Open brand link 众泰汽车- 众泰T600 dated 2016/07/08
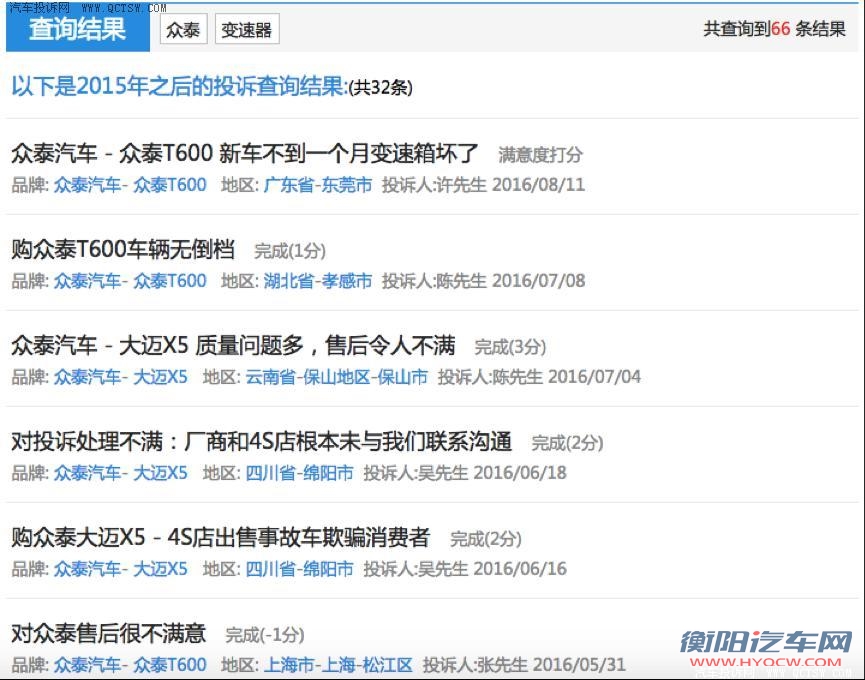The width and height of the screenshot is (865, 680). pos(130,281)
